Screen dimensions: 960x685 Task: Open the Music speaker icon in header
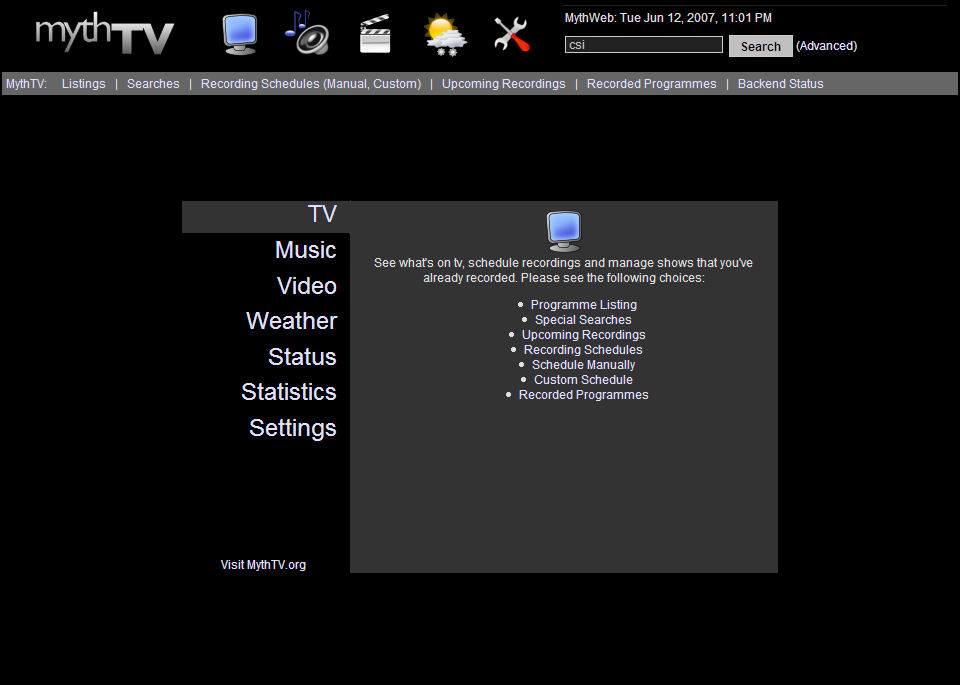[x=307, y=33]
